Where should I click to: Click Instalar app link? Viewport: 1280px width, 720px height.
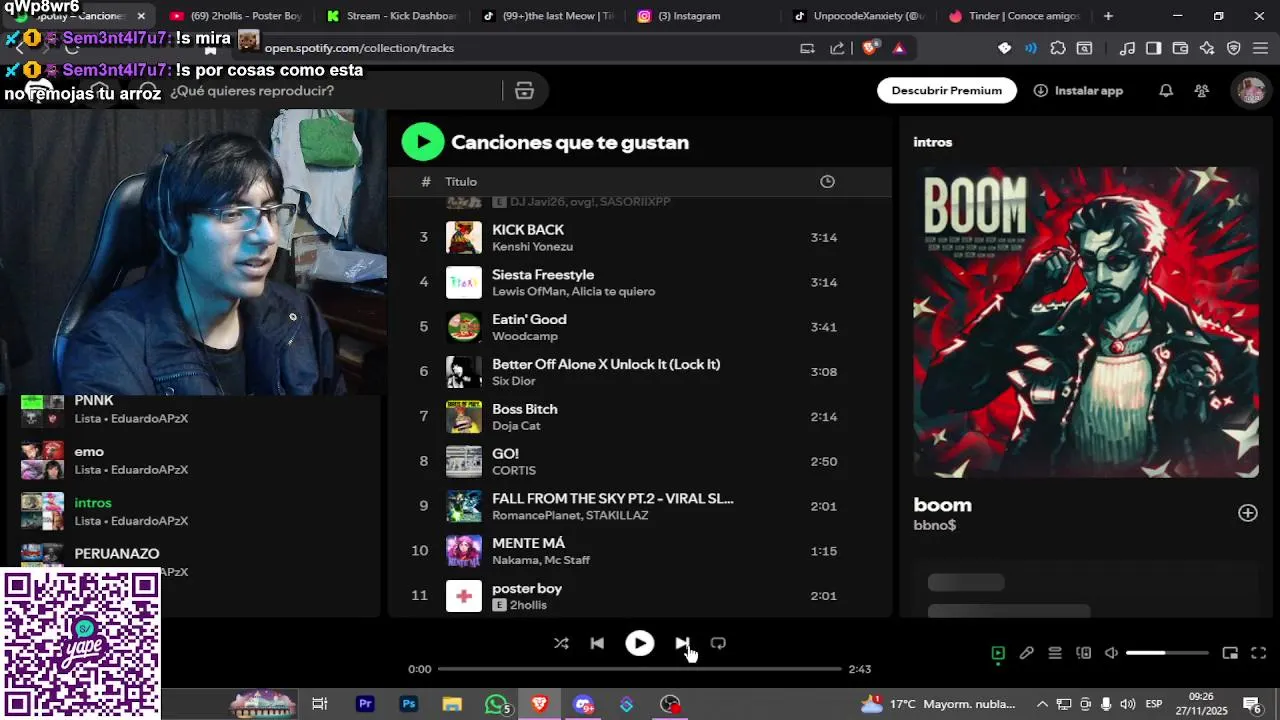(1078, 90)
